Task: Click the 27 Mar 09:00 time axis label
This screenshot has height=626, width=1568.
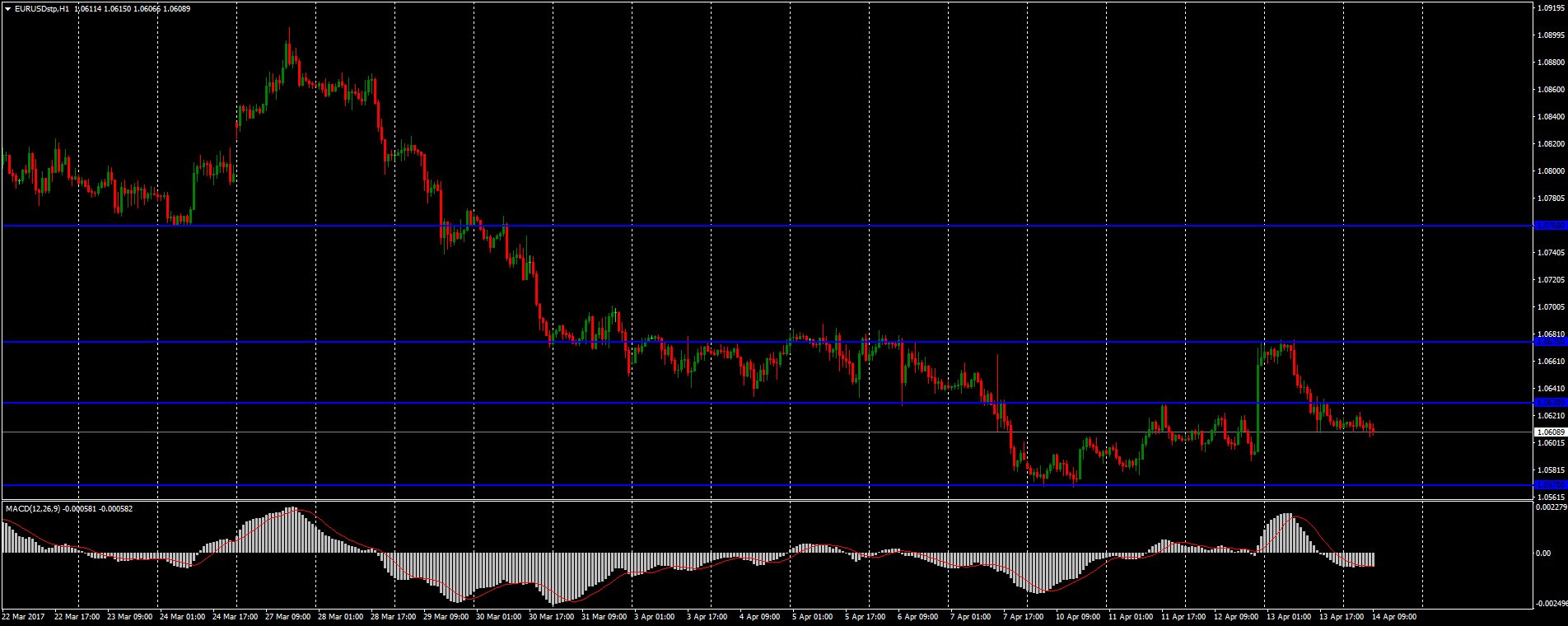Action: (x=287, y=616)
